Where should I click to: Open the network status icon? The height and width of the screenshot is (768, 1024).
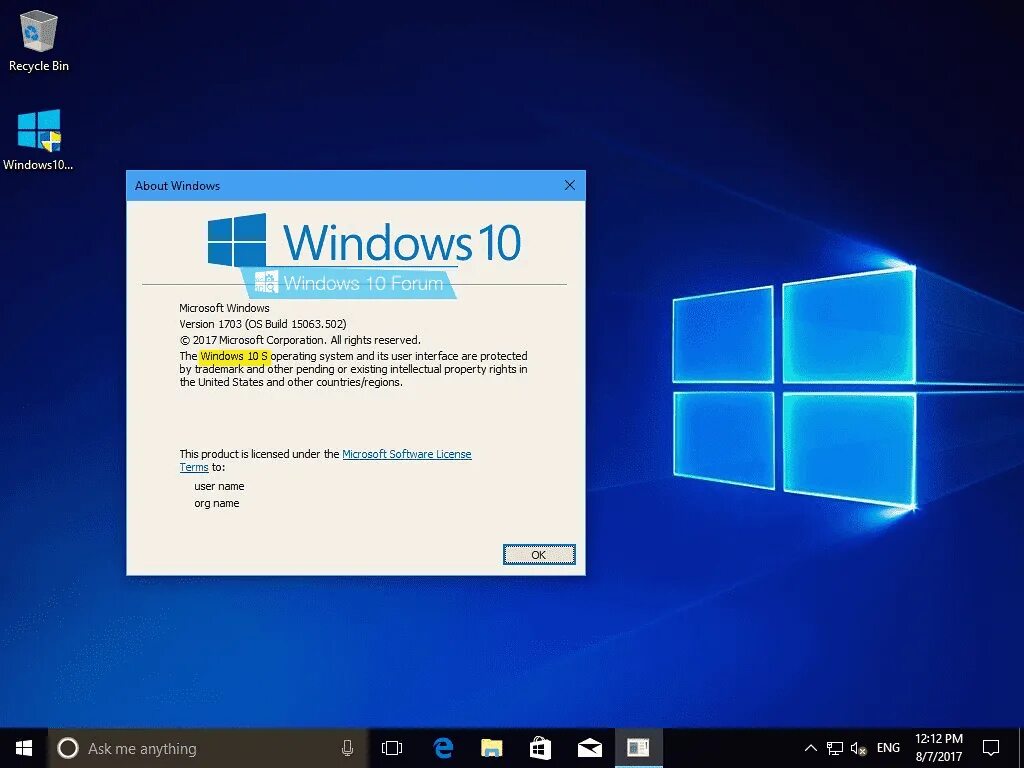[835, 747]
